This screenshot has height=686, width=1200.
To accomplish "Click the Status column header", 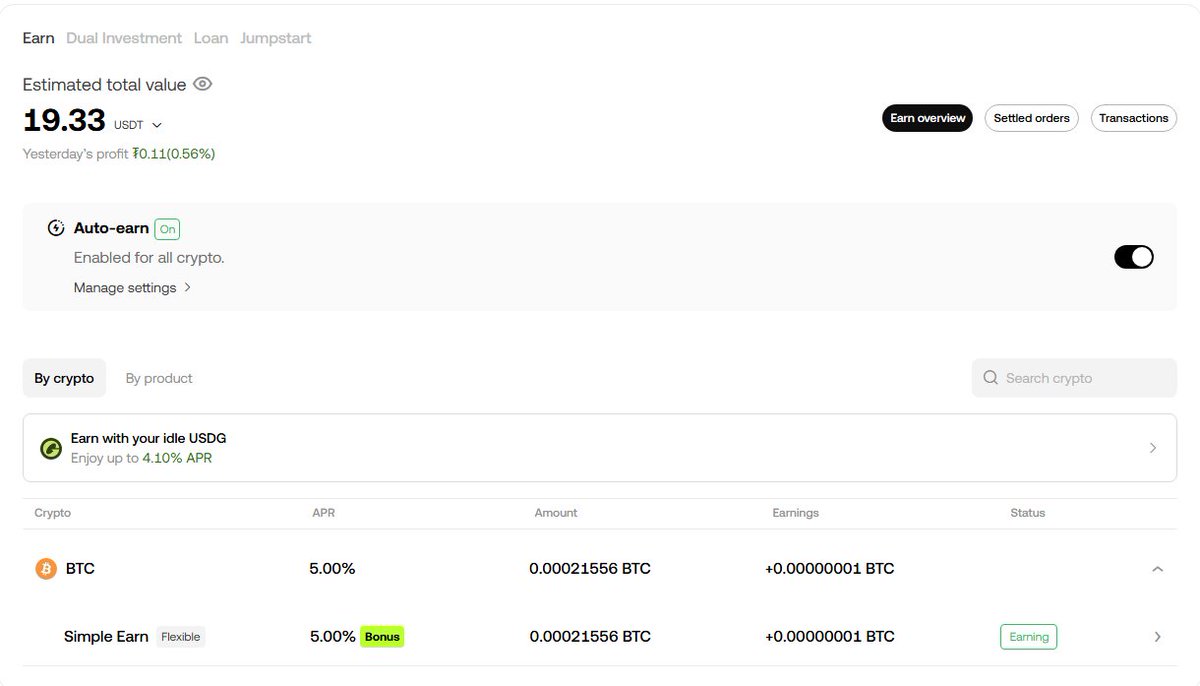I will pyautogui.click(x=1028, y=513).
